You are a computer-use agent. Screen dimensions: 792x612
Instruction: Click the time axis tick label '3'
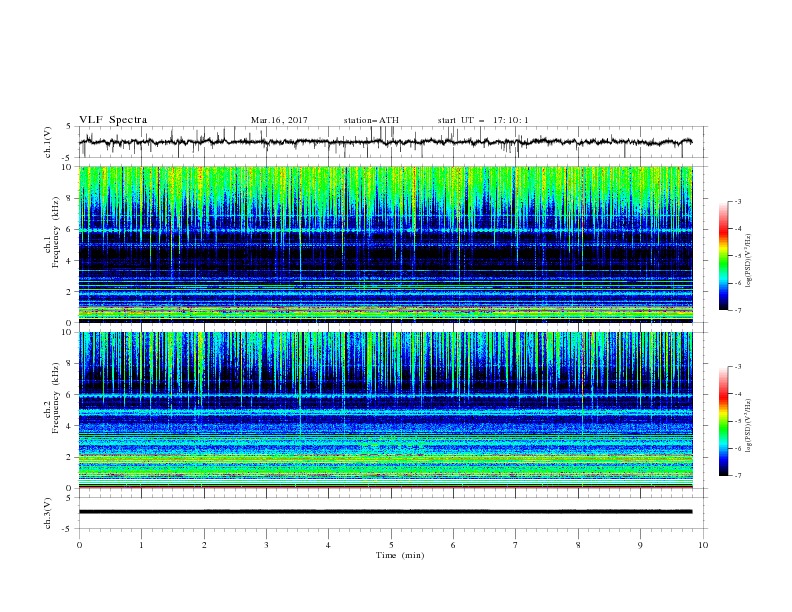click(266, 545)
